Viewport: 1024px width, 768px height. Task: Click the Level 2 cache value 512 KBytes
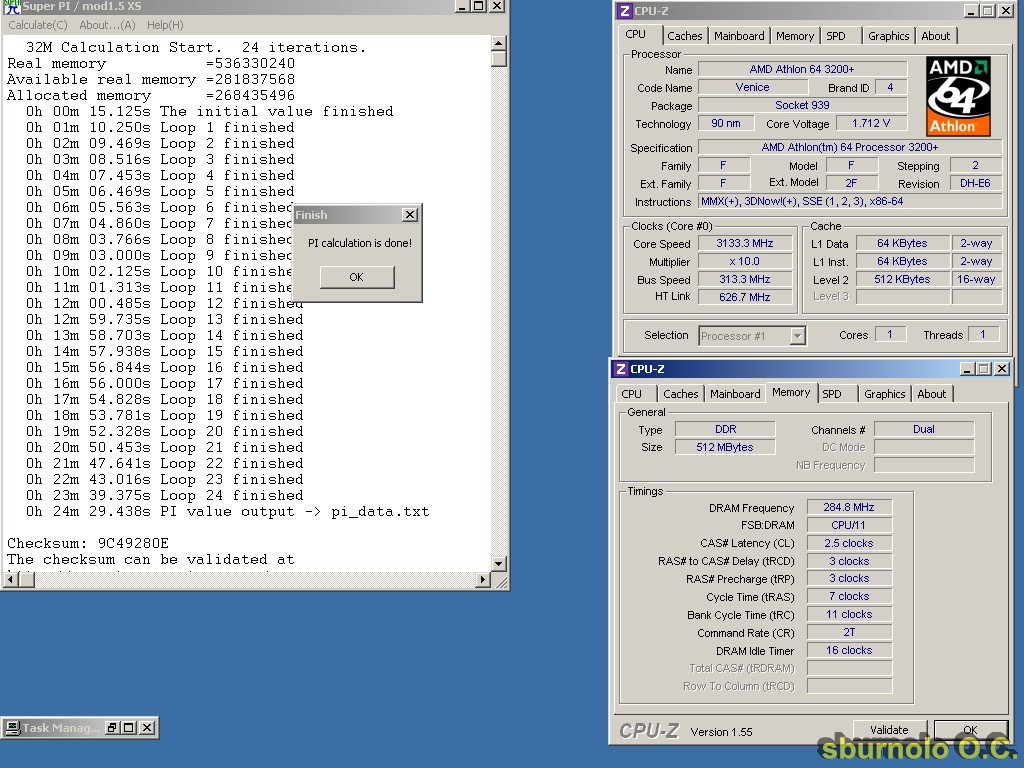pyautogui.click(x=902, y=279)
